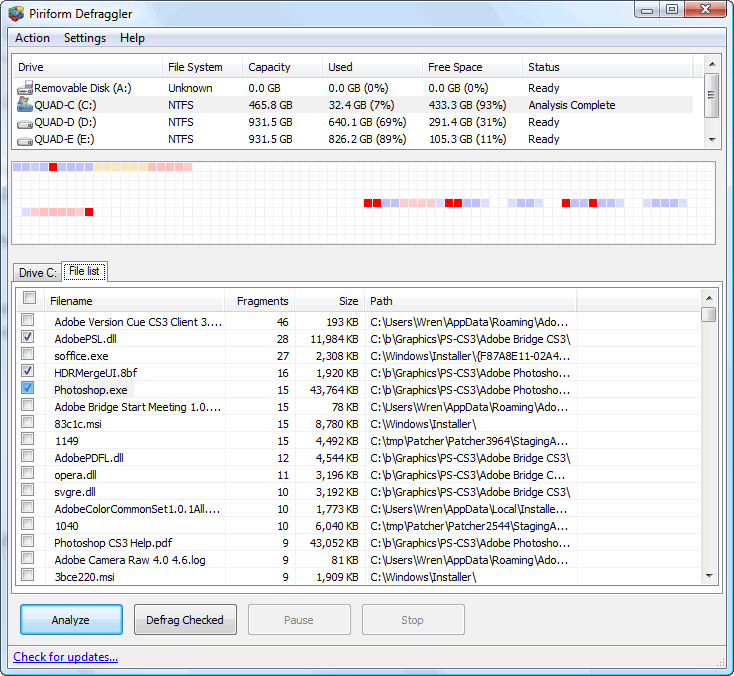Screen dimensions: 734x676
Task: Click the file list scrollbar thumb
Action: pyautogui.click(x=709, y=314)
